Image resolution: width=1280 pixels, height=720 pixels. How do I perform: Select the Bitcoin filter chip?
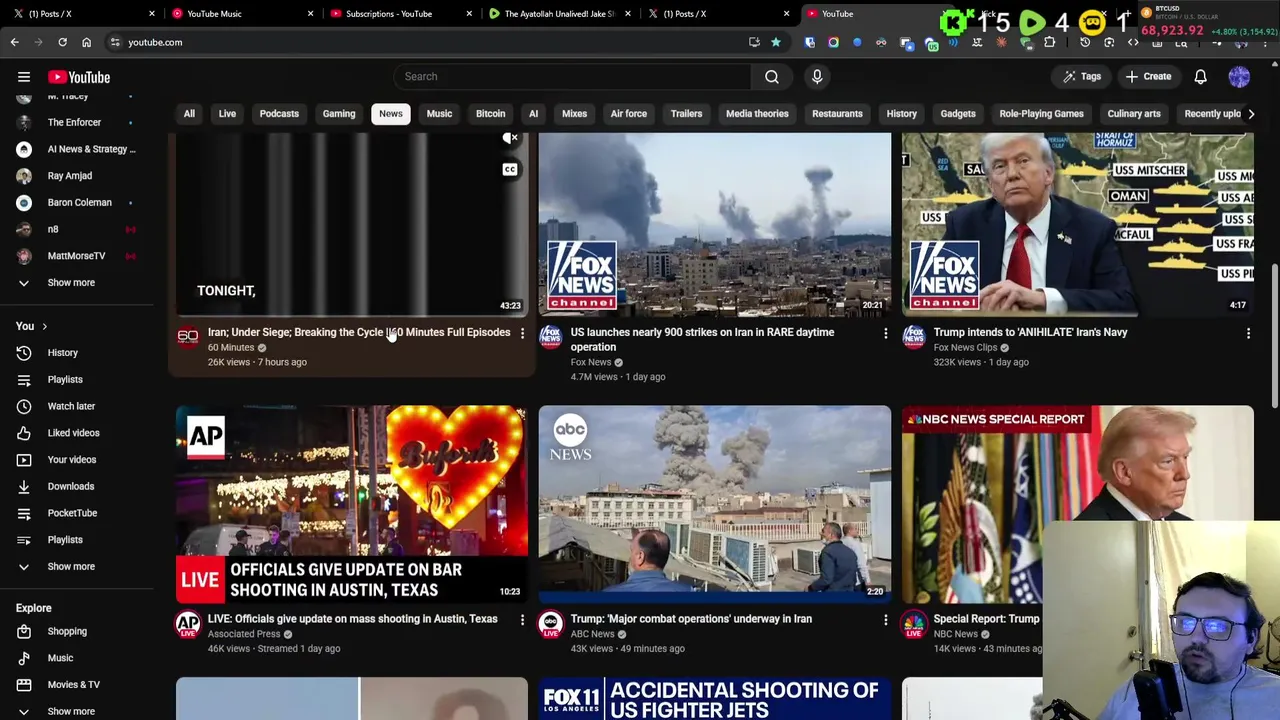[x=490, y=114]
